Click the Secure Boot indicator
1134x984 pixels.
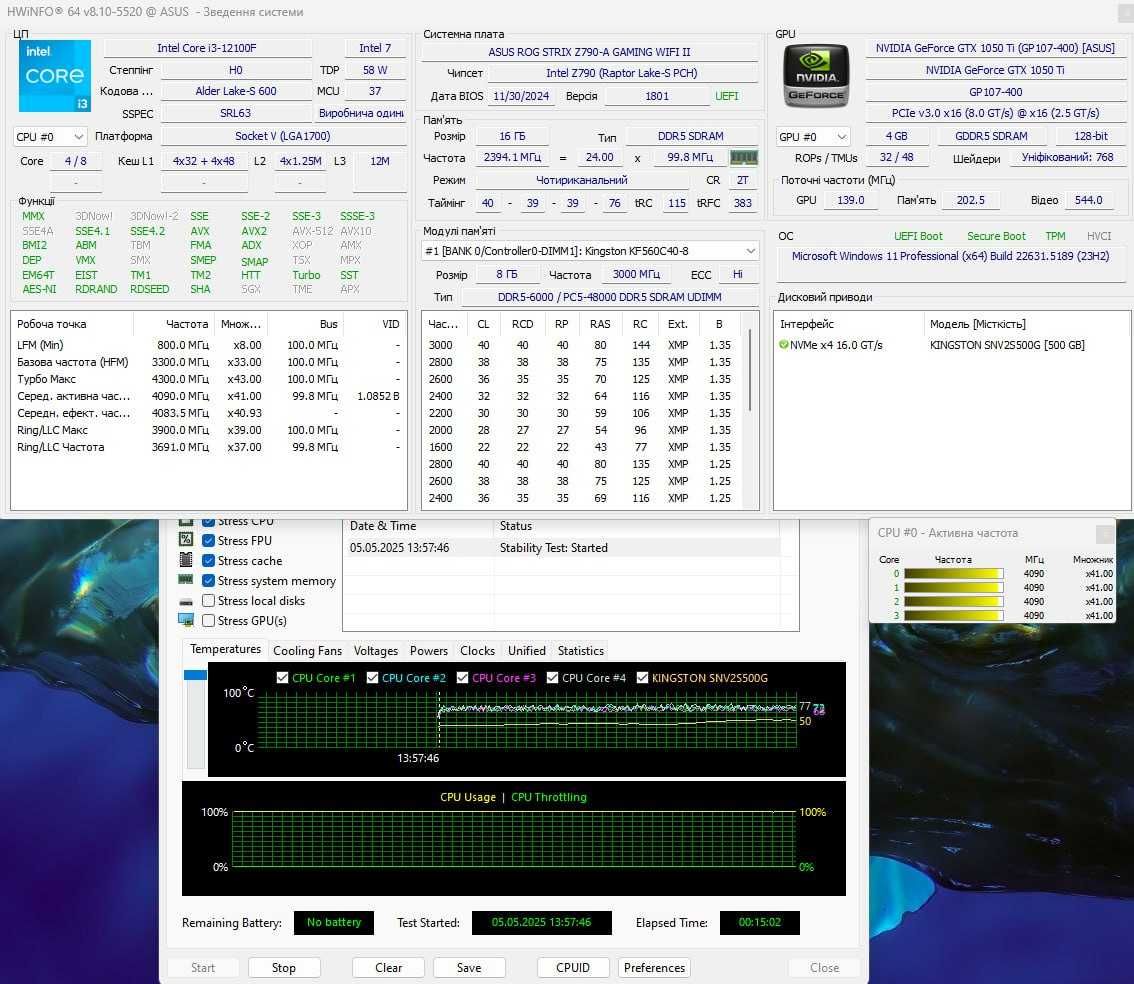tap(996, 236)
